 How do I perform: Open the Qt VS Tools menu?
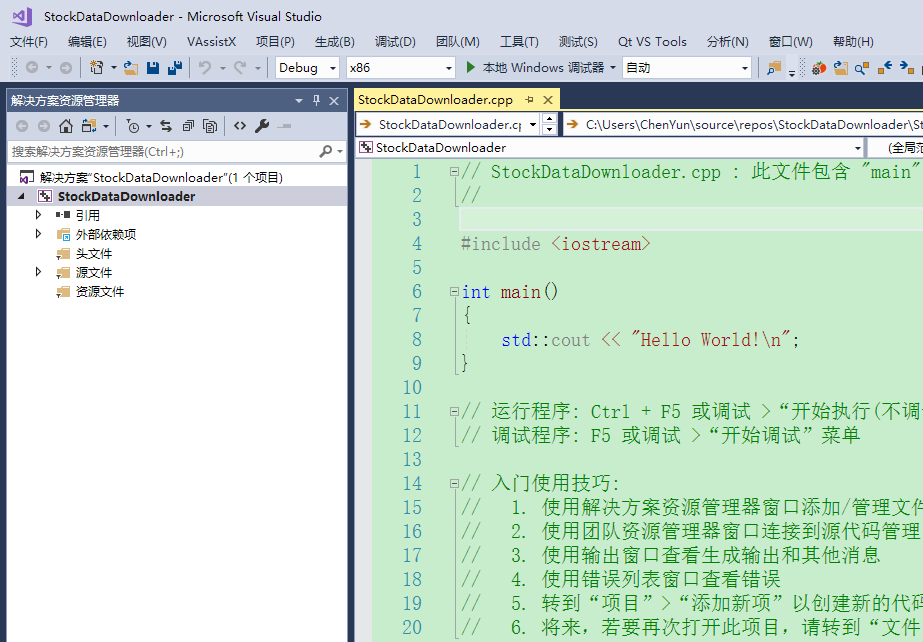[x=652, y=42]
